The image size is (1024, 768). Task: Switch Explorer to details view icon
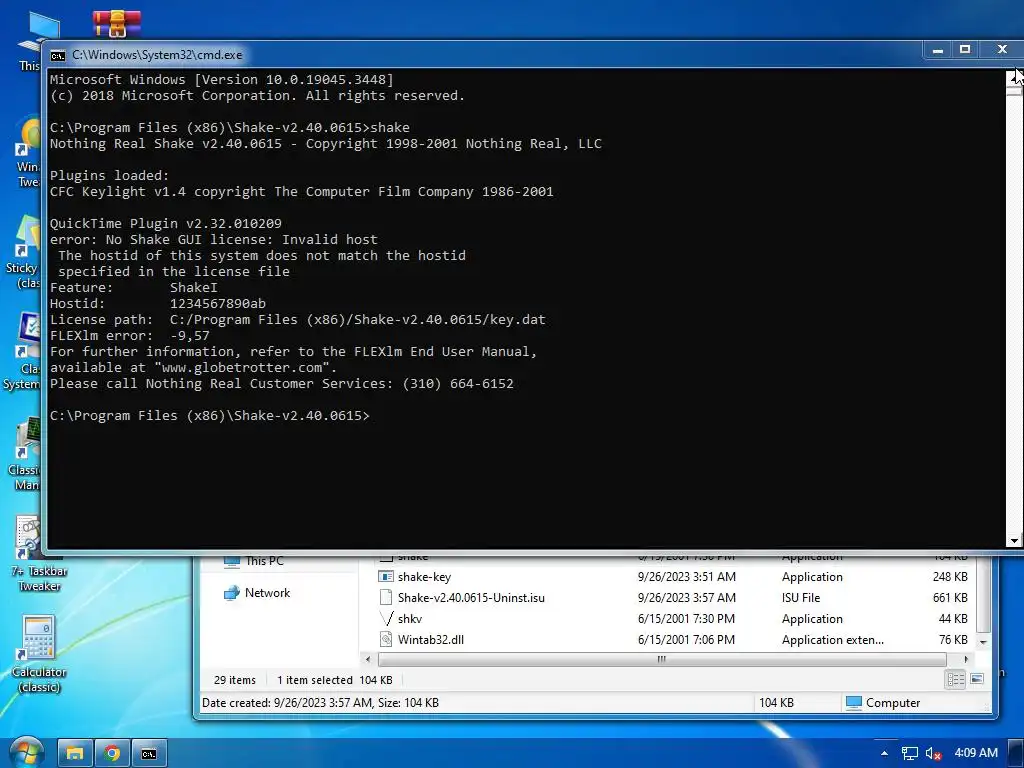955,680
